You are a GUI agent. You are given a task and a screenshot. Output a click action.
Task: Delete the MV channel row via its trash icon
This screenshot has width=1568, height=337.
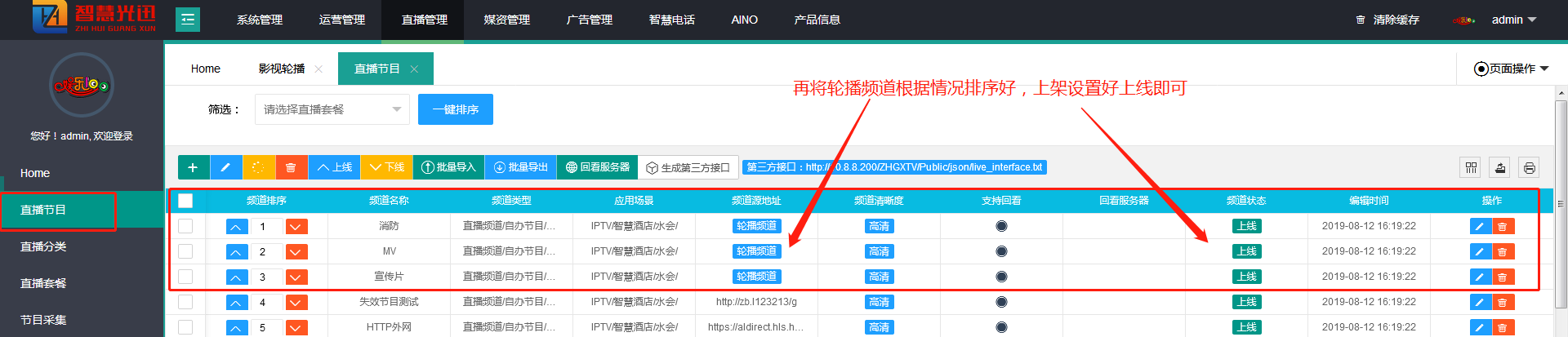pos(1502,251)
